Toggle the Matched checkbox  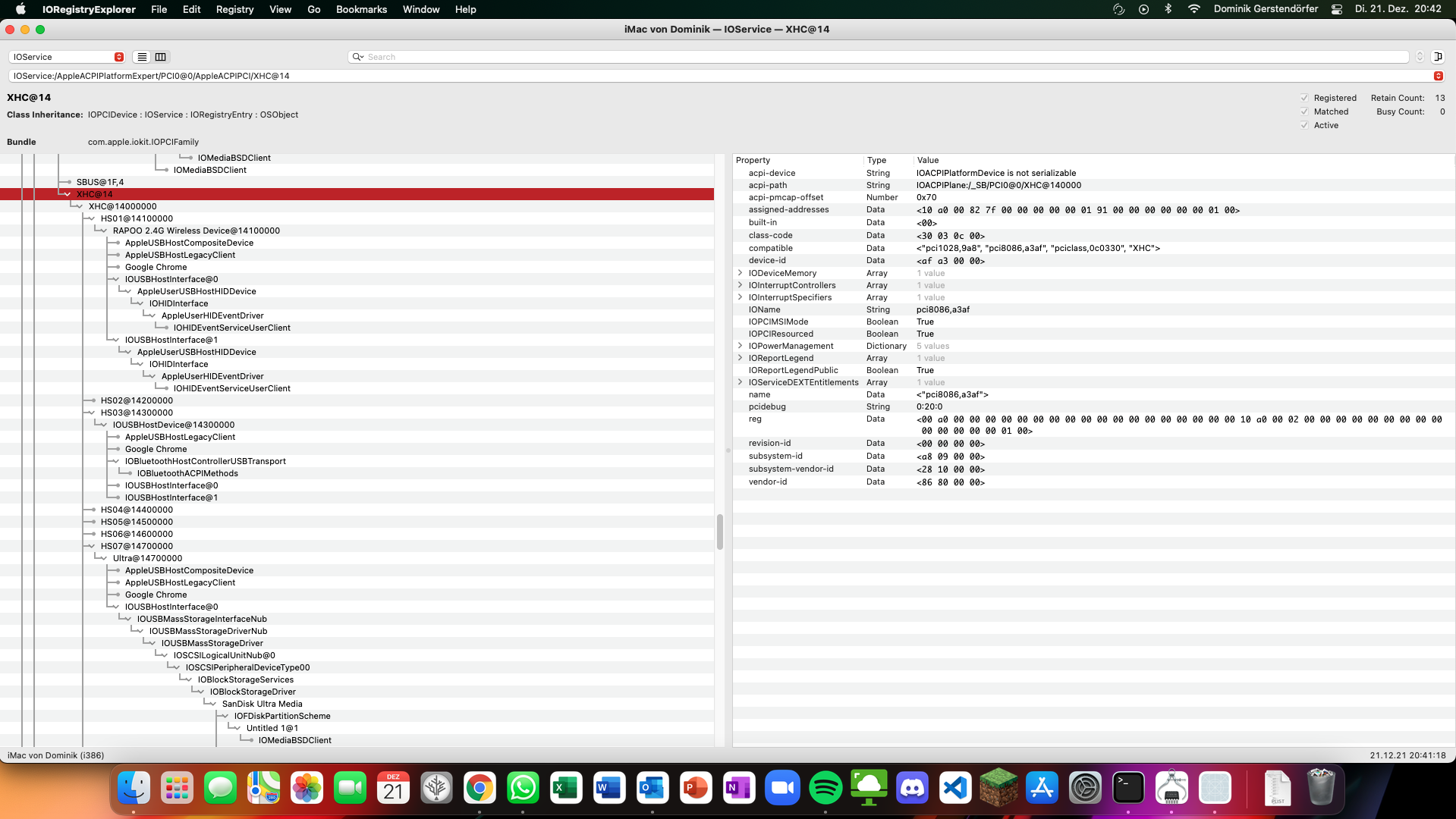click(x=1304, y=111)
